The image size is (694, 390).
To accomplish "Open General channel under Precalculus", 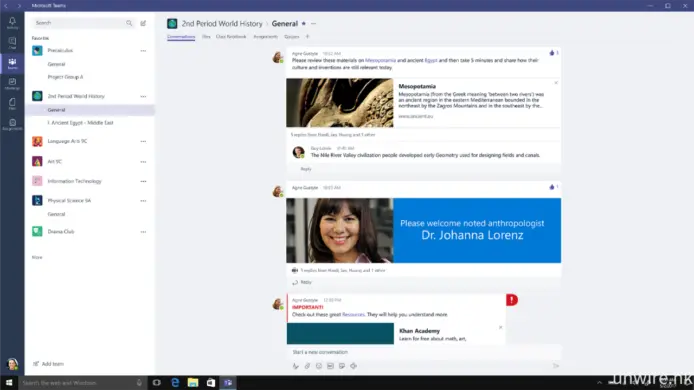I will pyautogui.click(x=56, y=64).
